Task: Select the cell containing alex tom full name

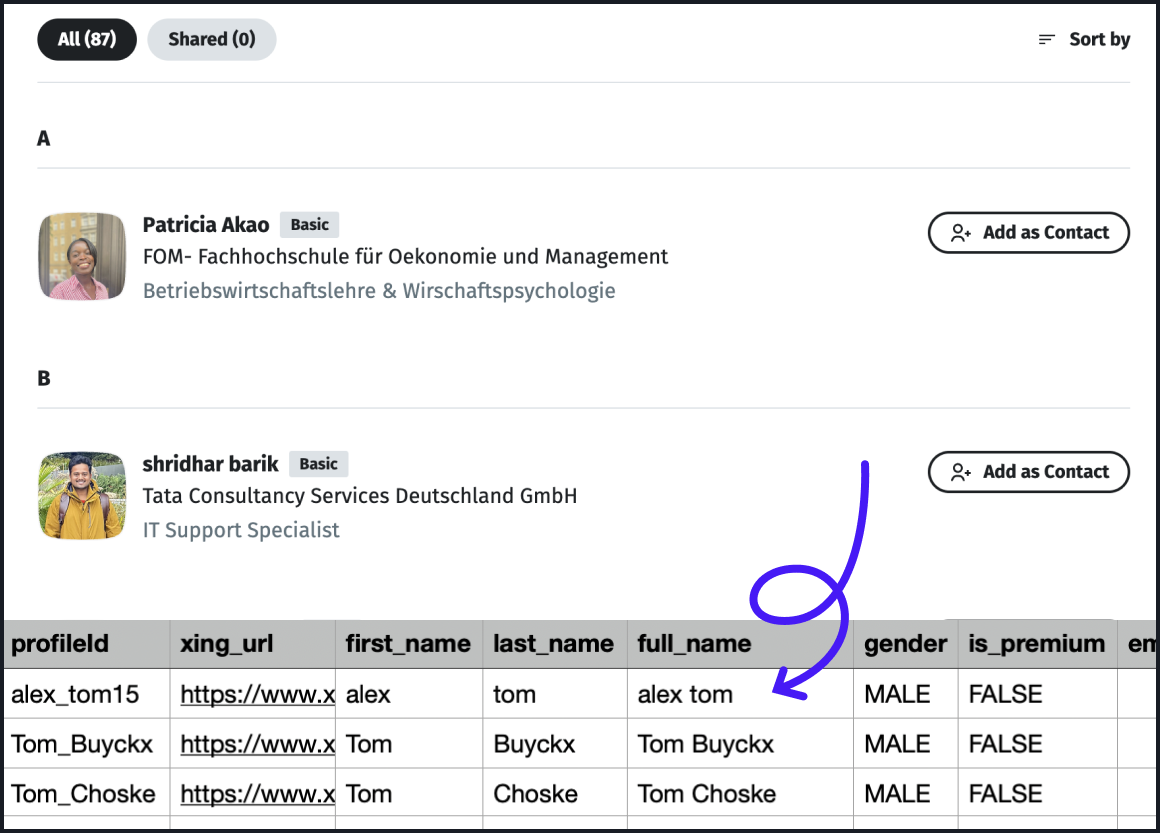Action: (x=686, y=694)
